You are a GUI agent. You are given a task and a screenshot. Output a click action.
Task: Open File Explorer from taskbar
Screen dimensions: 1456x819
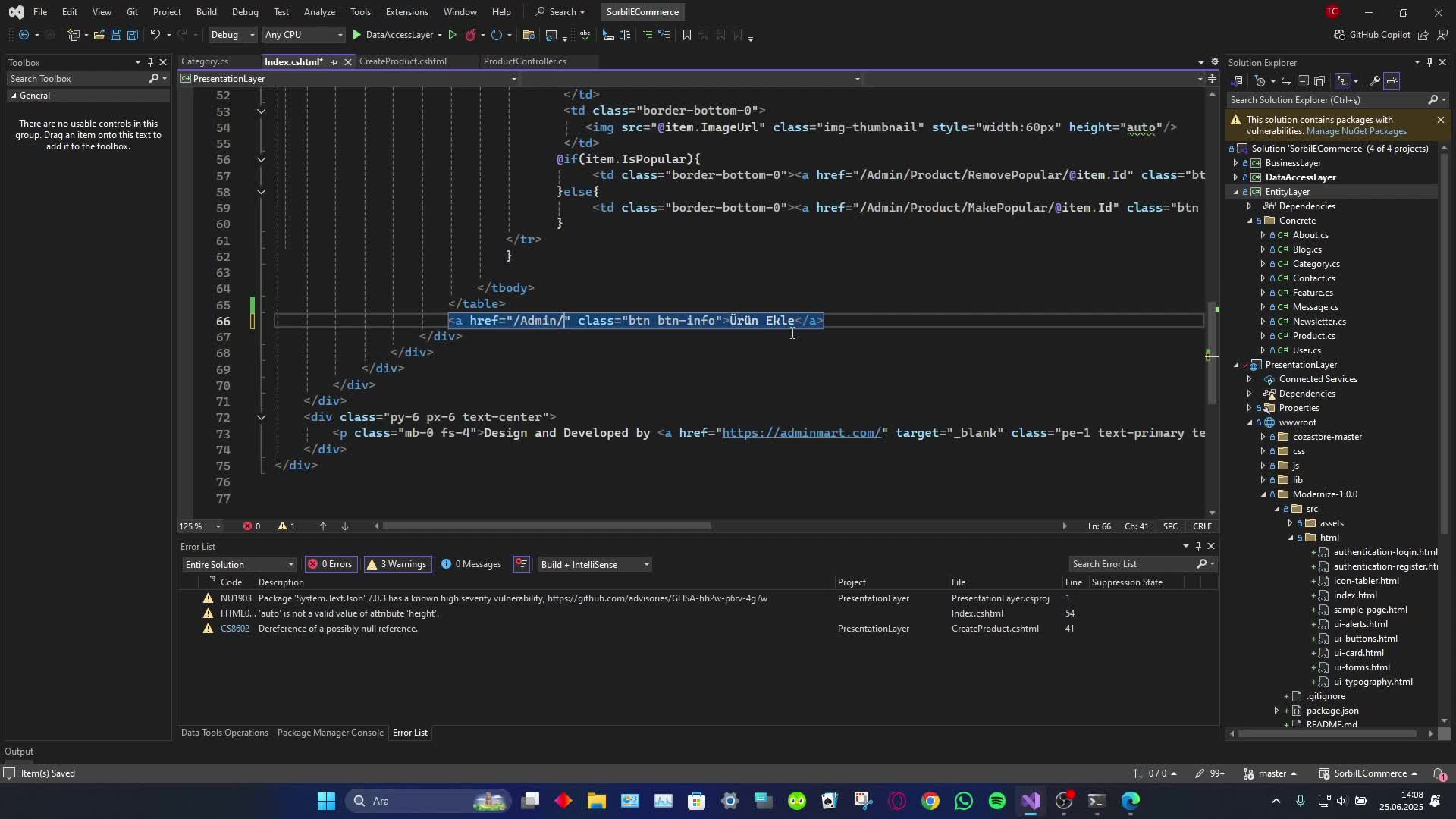tap(597, 801)
